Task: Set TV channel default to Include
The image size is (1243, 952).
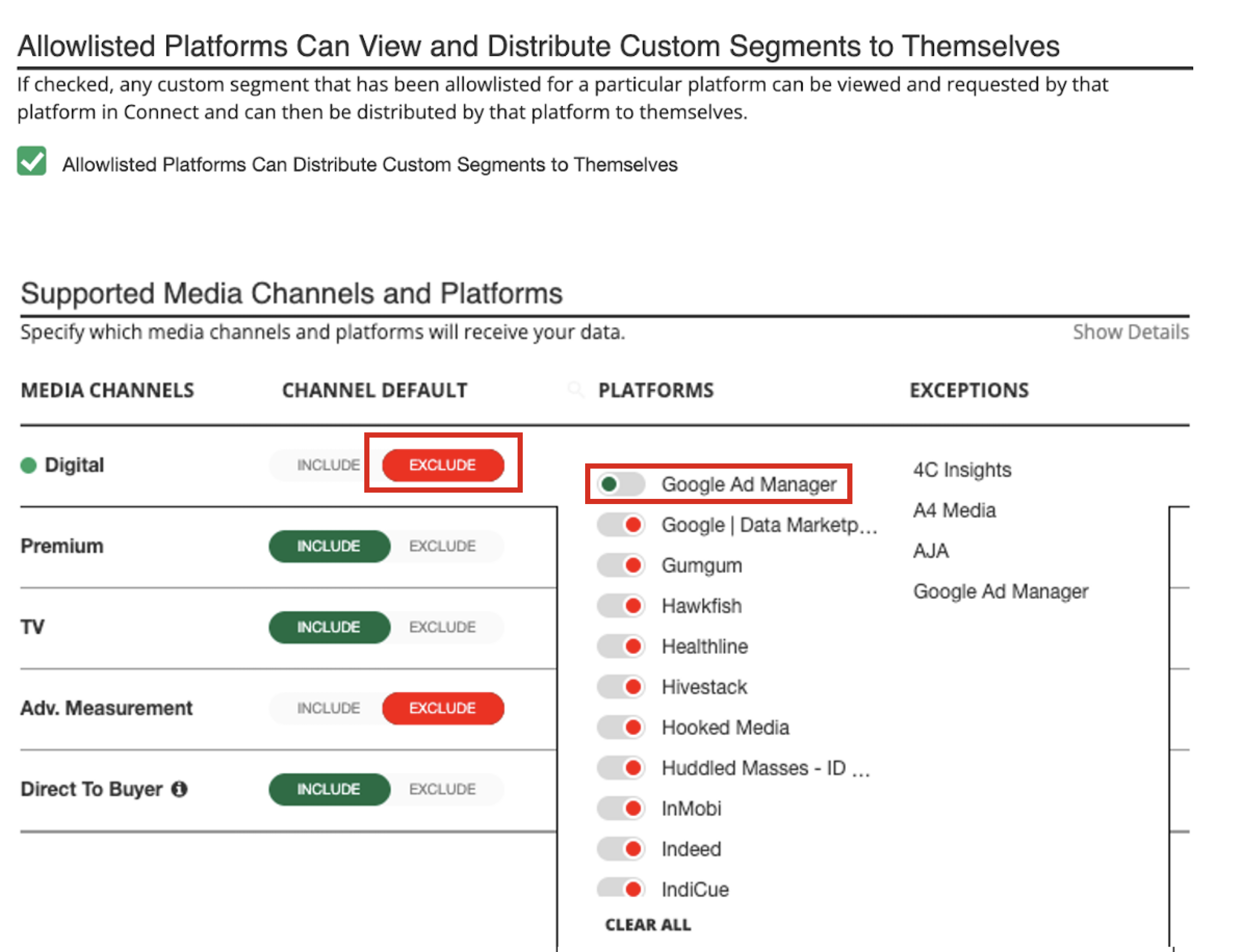Action: coord(328,627)
